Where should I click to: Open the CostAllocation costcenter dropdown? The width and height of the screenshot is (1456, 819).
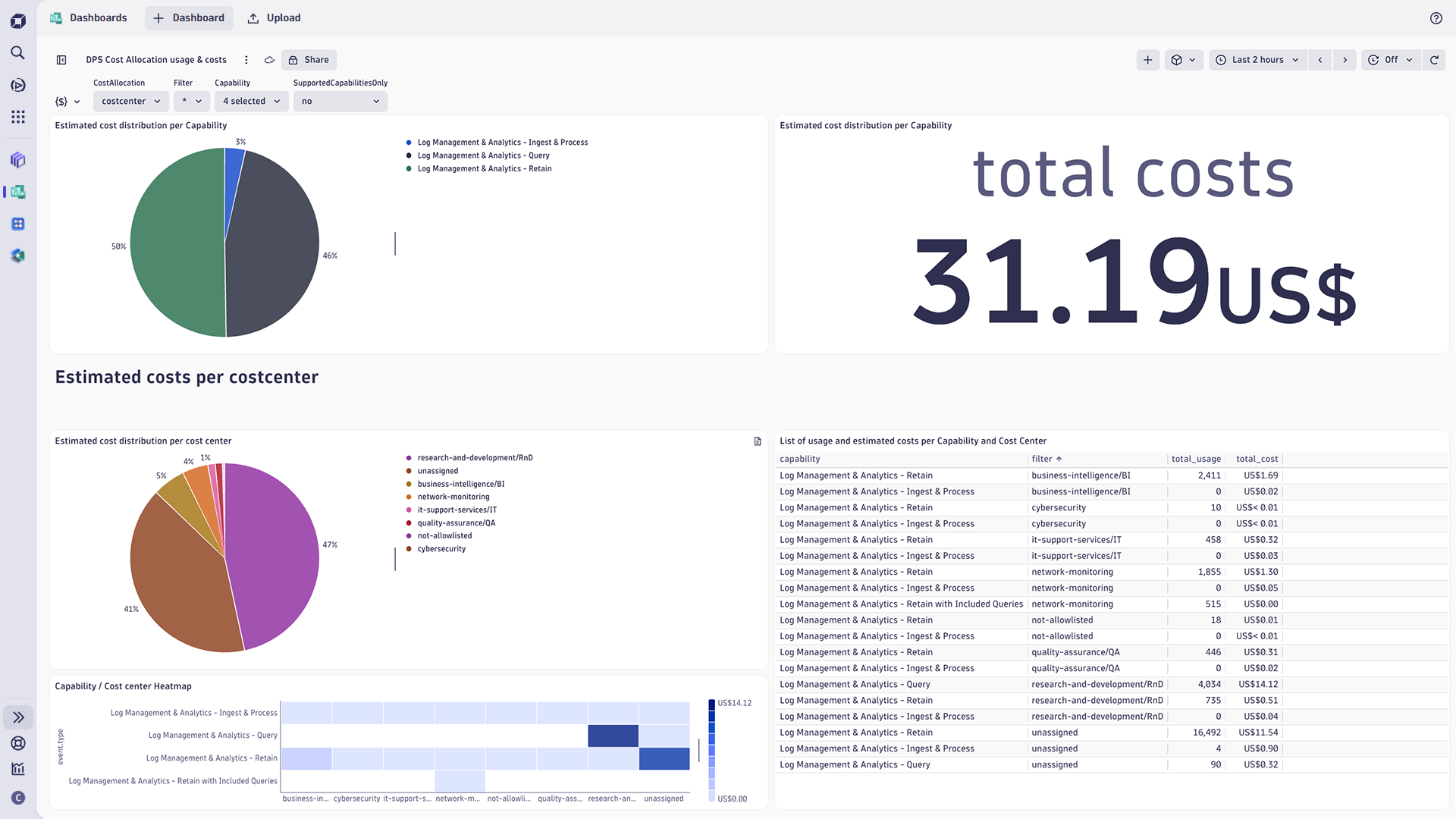coord(130,101)
